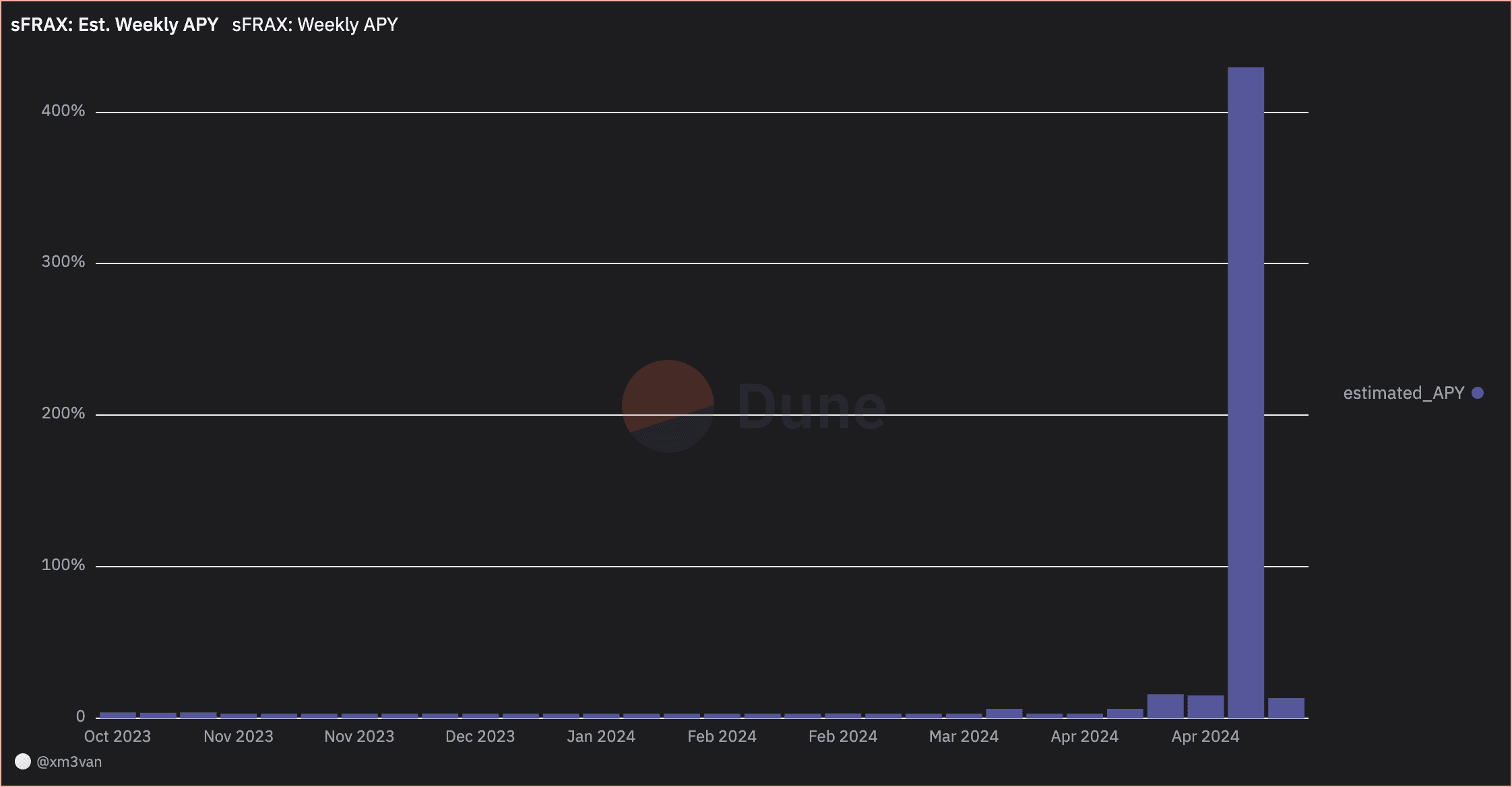Click the author avatar beside @xm3van
Image resolution: width=1512 pixels, height=787 pixels.
[23, 761]
